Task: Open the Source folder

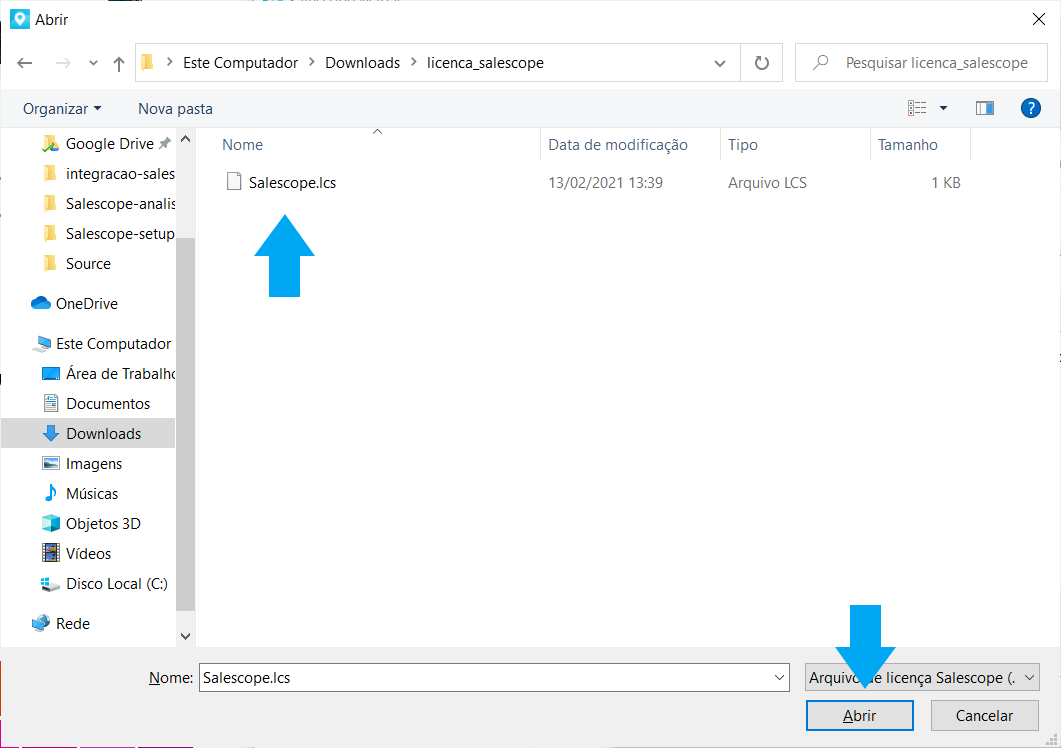Action: (88, 264)
